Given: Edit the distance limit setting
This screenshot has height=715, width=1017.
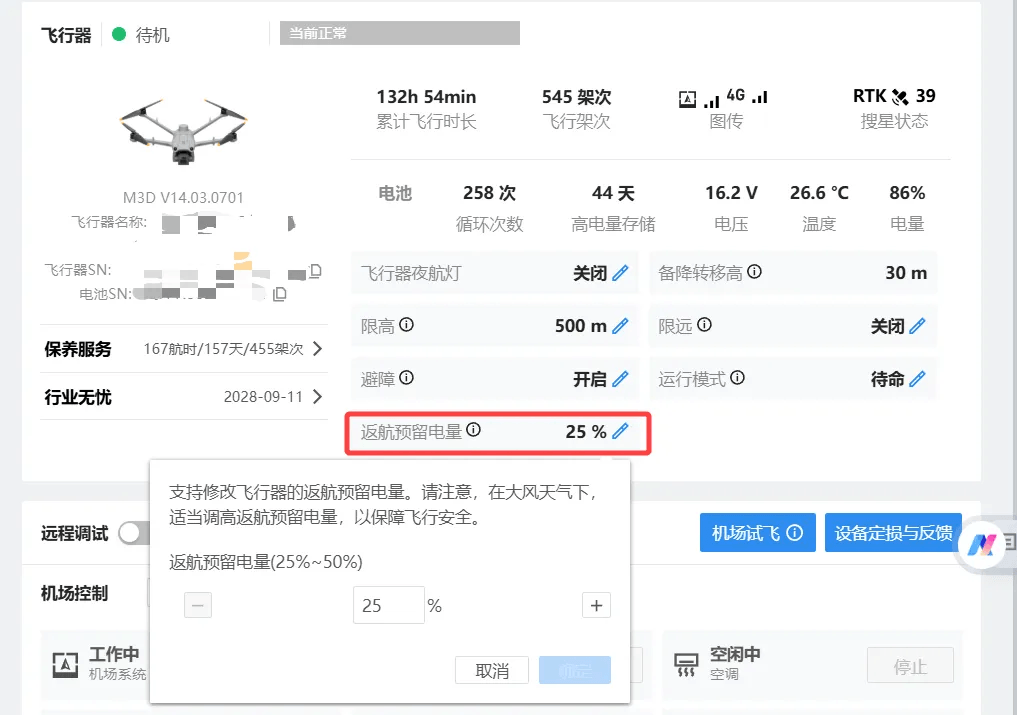Looking at the screenshot, I should (917, 326).
